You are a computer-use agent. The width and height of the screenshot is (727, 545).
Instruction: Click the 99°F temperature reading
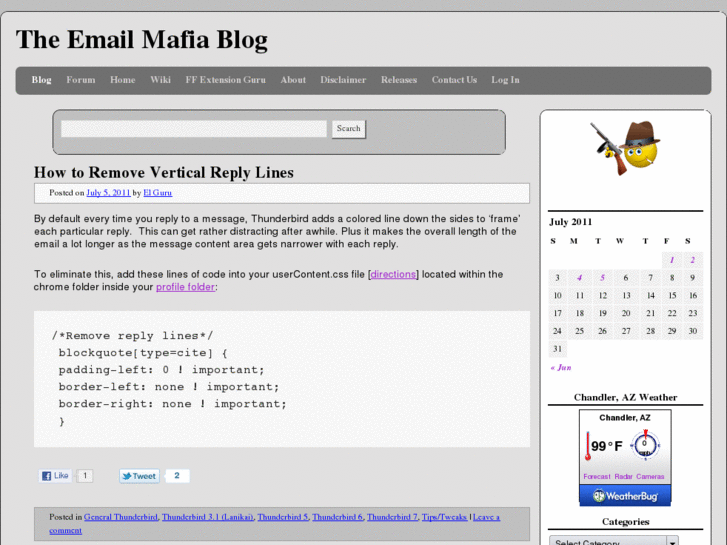pos(606,446)
